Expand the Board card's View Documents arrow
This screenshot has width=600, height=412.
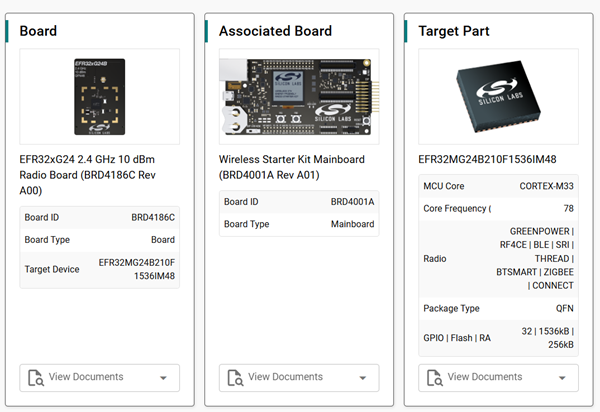coord(163,378)
